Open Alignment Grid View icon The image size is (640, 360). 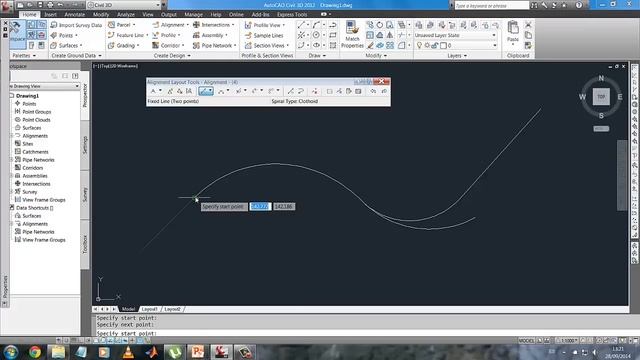[x=358, y=91]
